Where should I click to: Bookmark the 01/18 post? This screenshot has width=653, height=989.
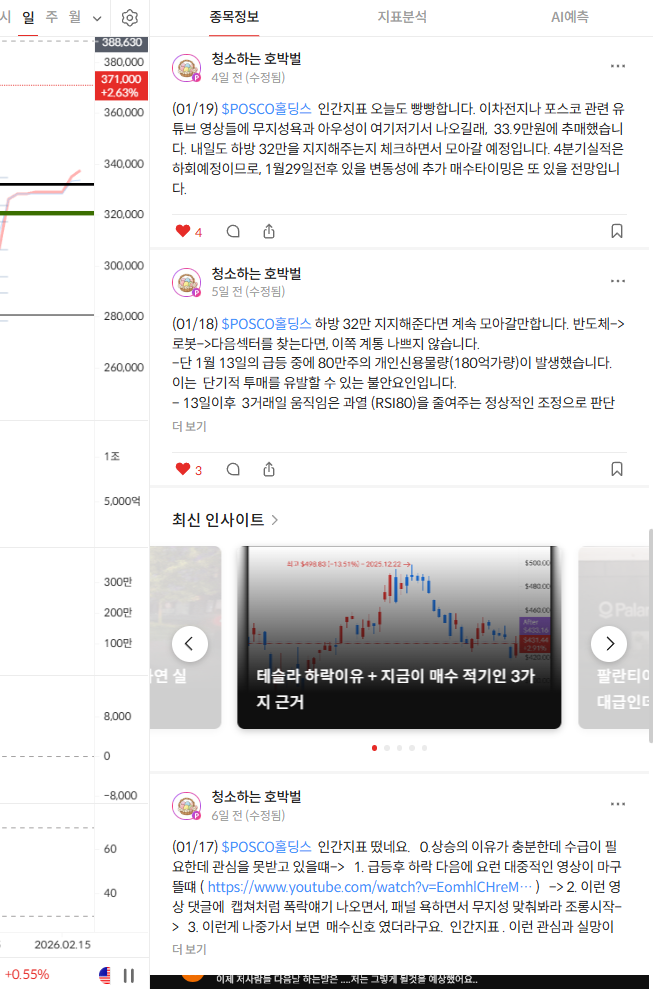pos(617,469)
